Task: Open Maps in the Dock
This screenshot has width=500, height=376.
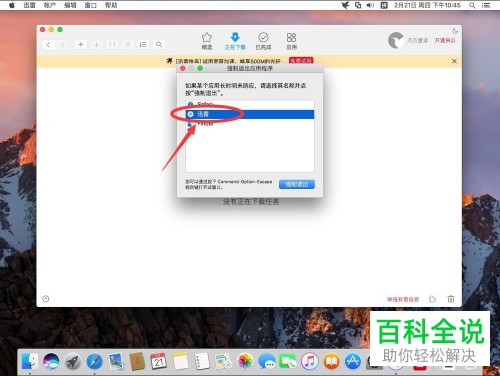Action: tap(224, 361)
